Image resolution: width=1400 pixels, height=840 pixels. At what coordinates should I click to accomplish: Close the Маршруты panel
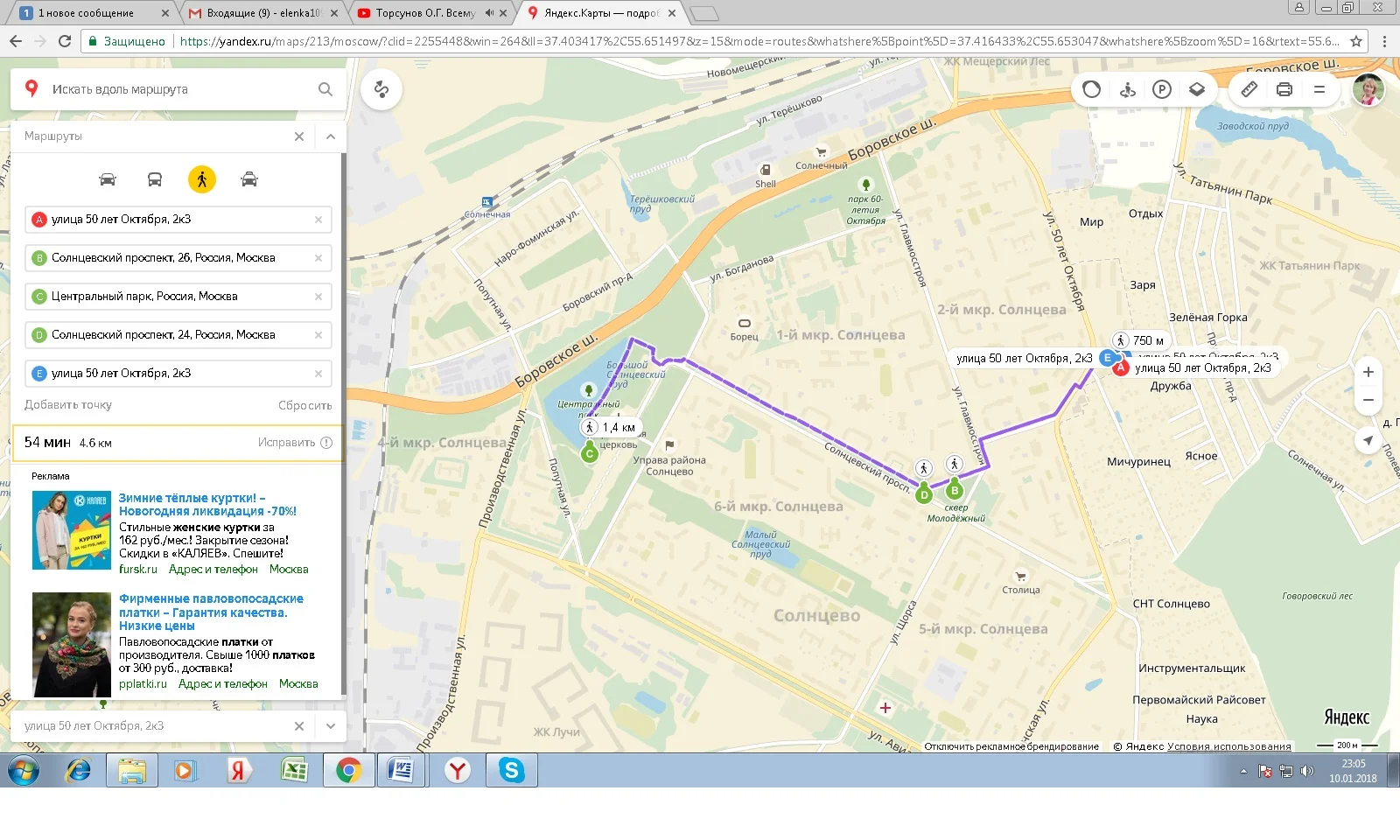(x=299, y=136)
